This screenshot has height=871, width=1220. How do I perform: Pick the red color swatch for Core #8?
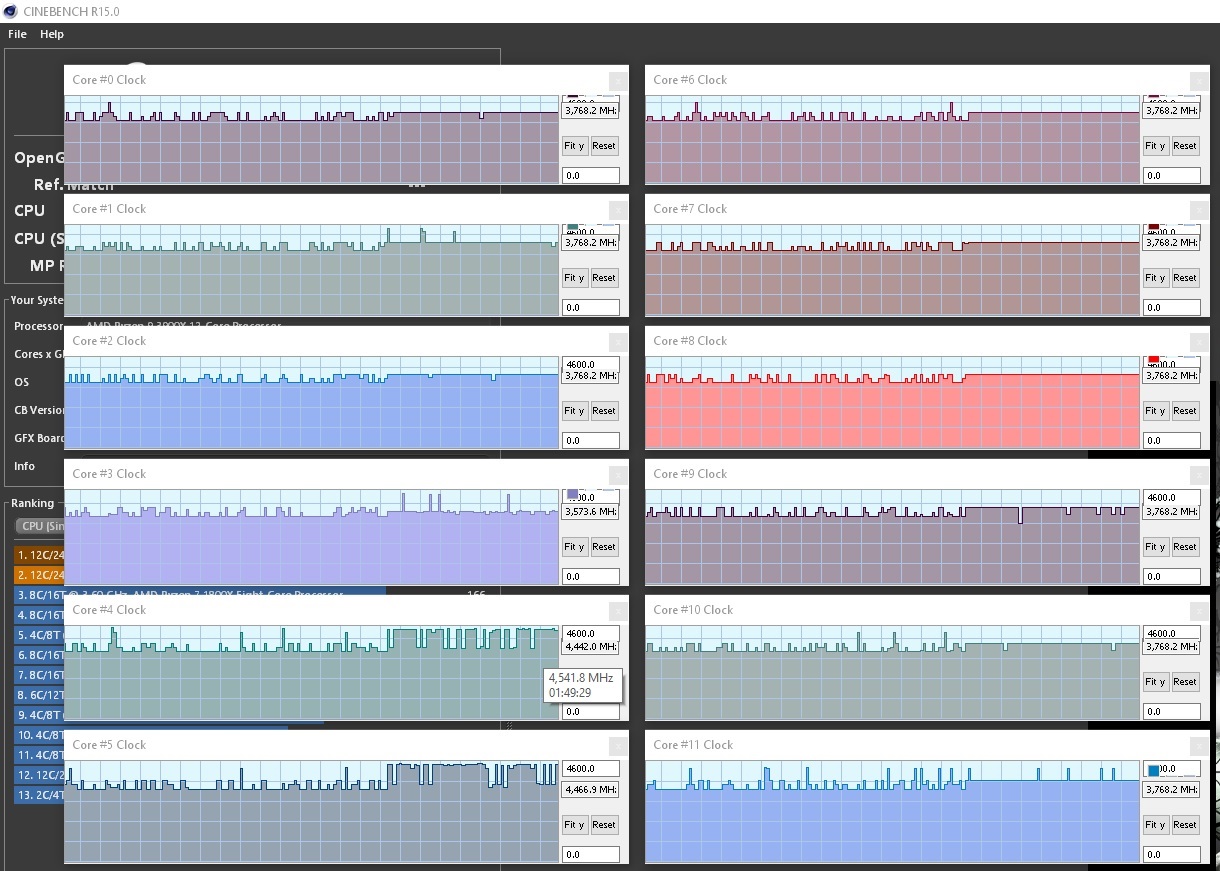[1154, 359]
